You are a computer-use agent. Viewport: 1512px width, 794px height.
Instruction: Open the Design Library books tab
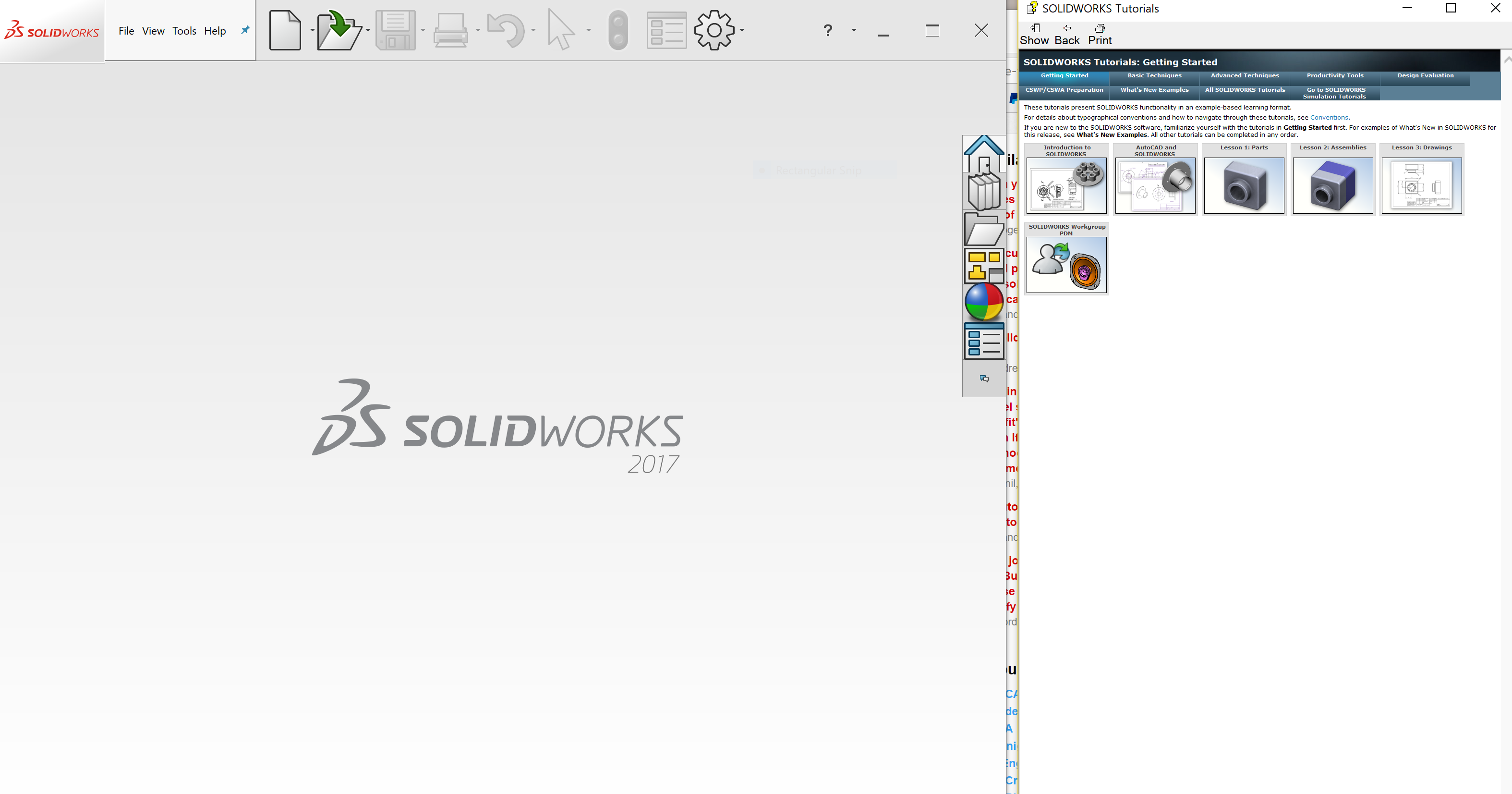[x=984, y=192]
